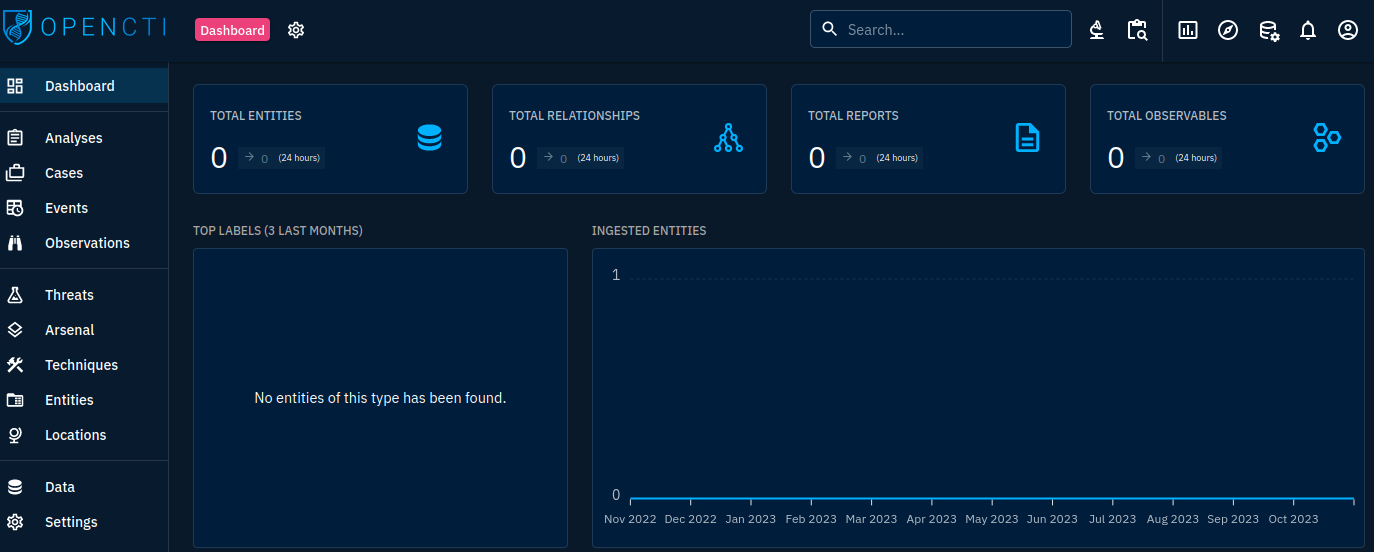This screenshot has width=1374, height=552.
Task: Go to Analyses in sidebar
Action: (x=73, y=138)
